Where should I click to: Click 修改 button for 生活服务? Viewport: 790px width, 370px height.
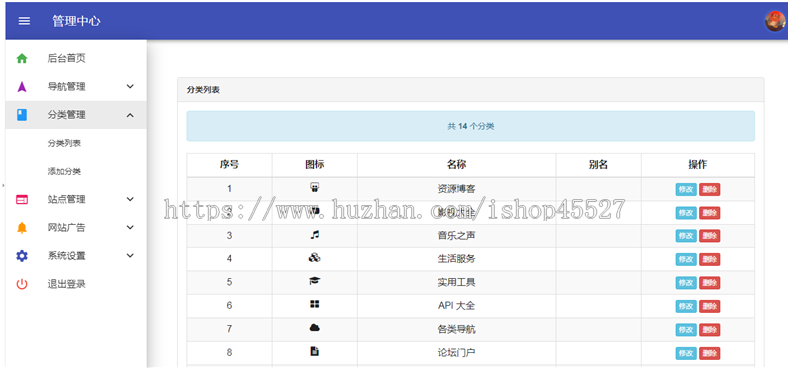[686, 259]
